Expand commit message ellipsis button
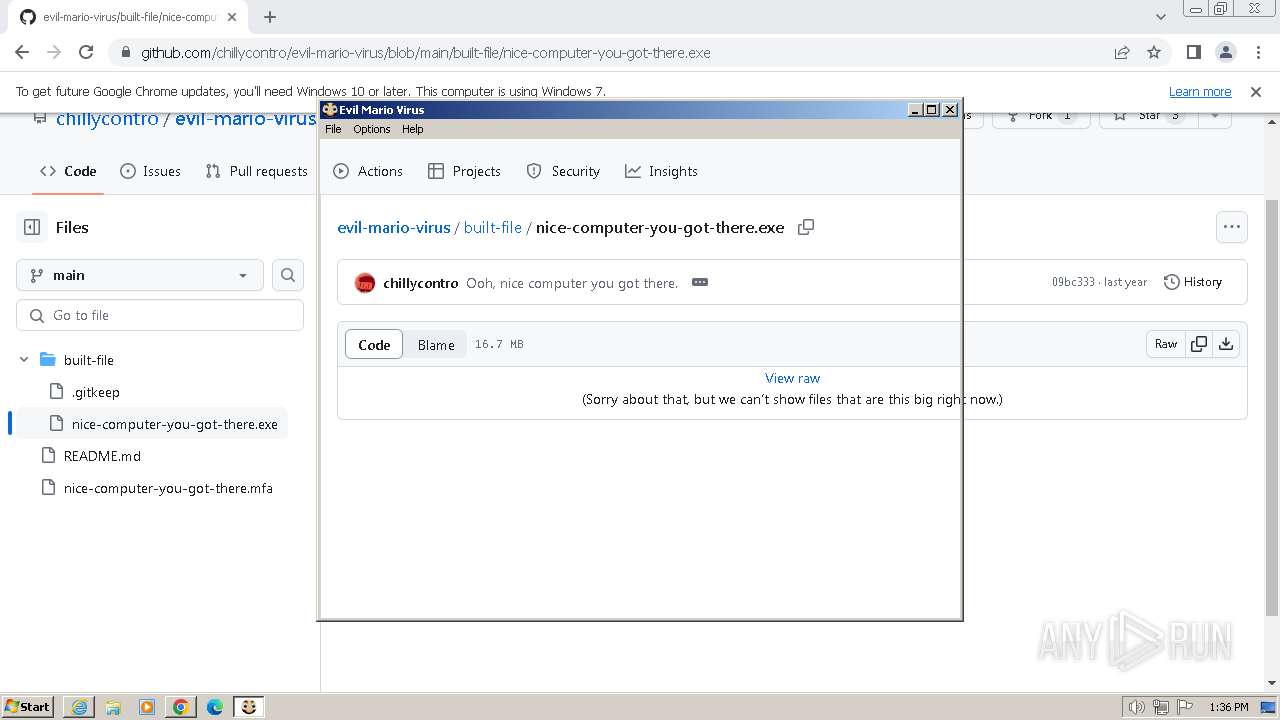This screenshot has height=720, width=1280. pyautogui.click(x=700, y=282)
